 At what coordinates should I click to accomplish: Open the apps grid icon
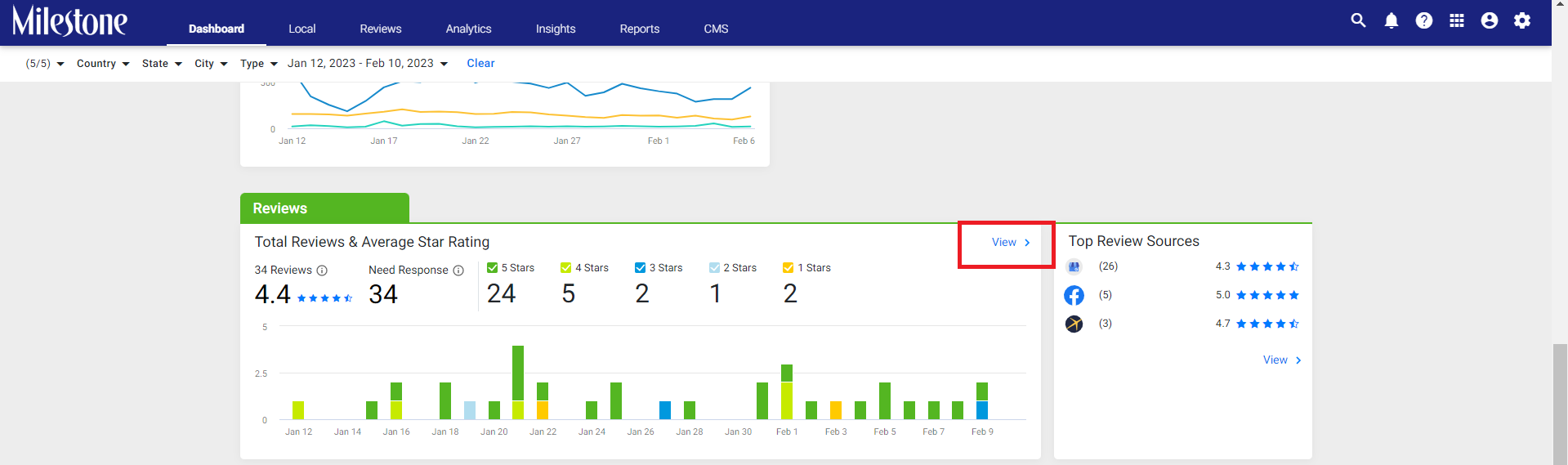click(1457, 20)
